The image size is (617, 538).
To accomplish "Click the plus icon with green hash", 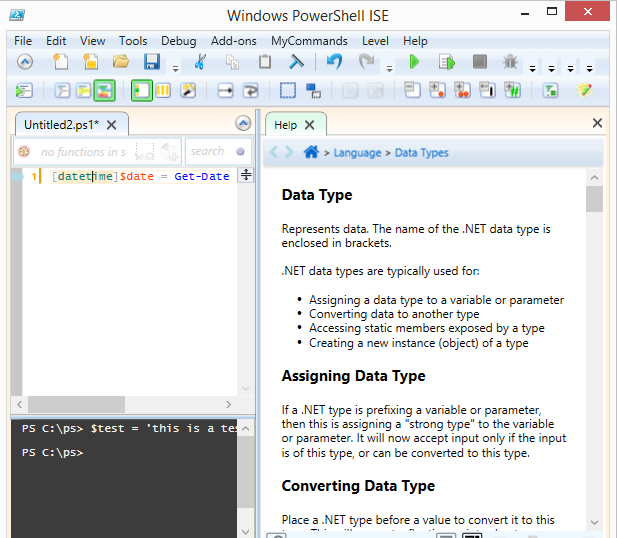I will pos(513,90).
